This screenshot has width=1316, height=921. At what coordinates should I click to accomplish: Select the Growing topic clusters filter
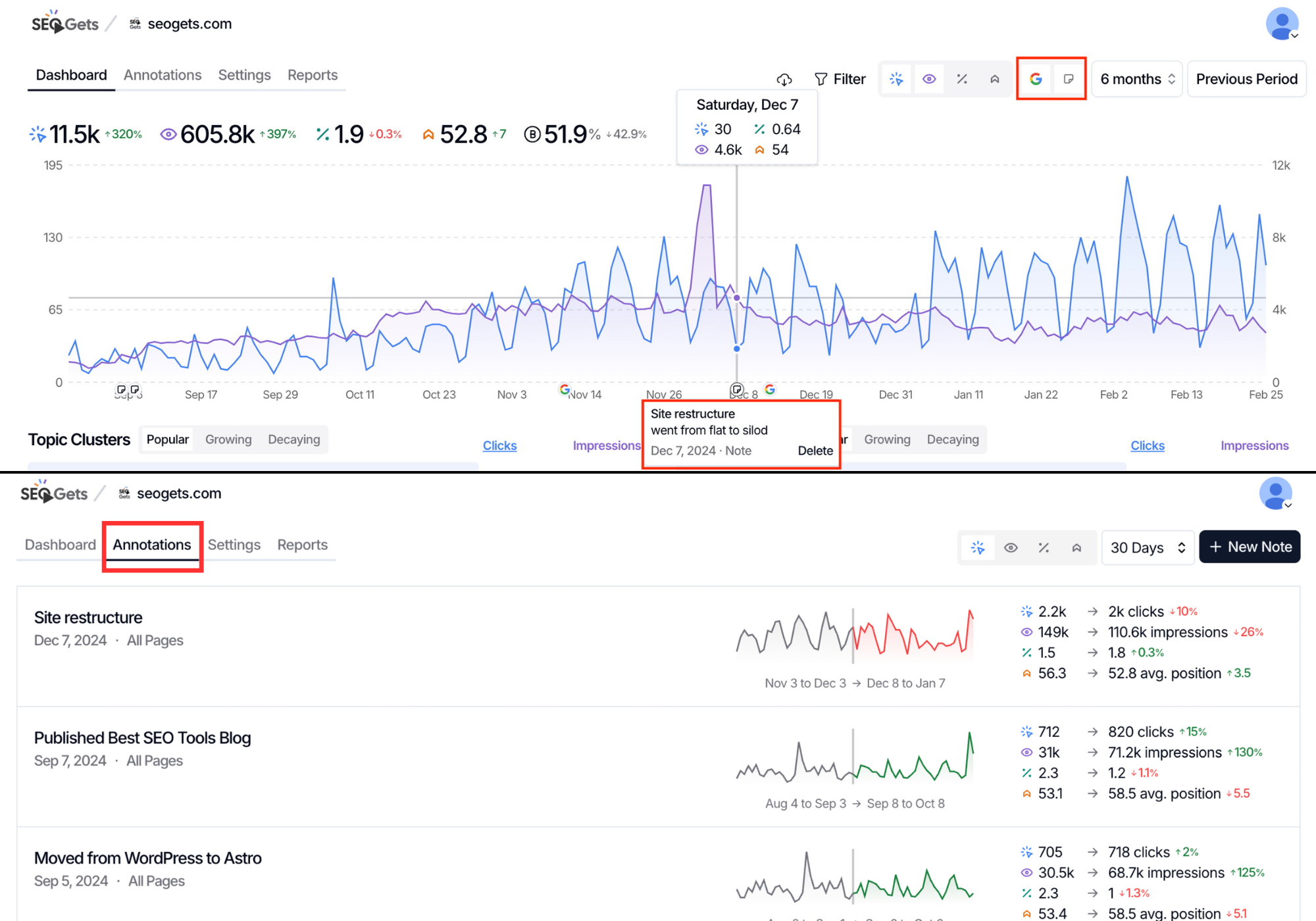coord(228,439)
